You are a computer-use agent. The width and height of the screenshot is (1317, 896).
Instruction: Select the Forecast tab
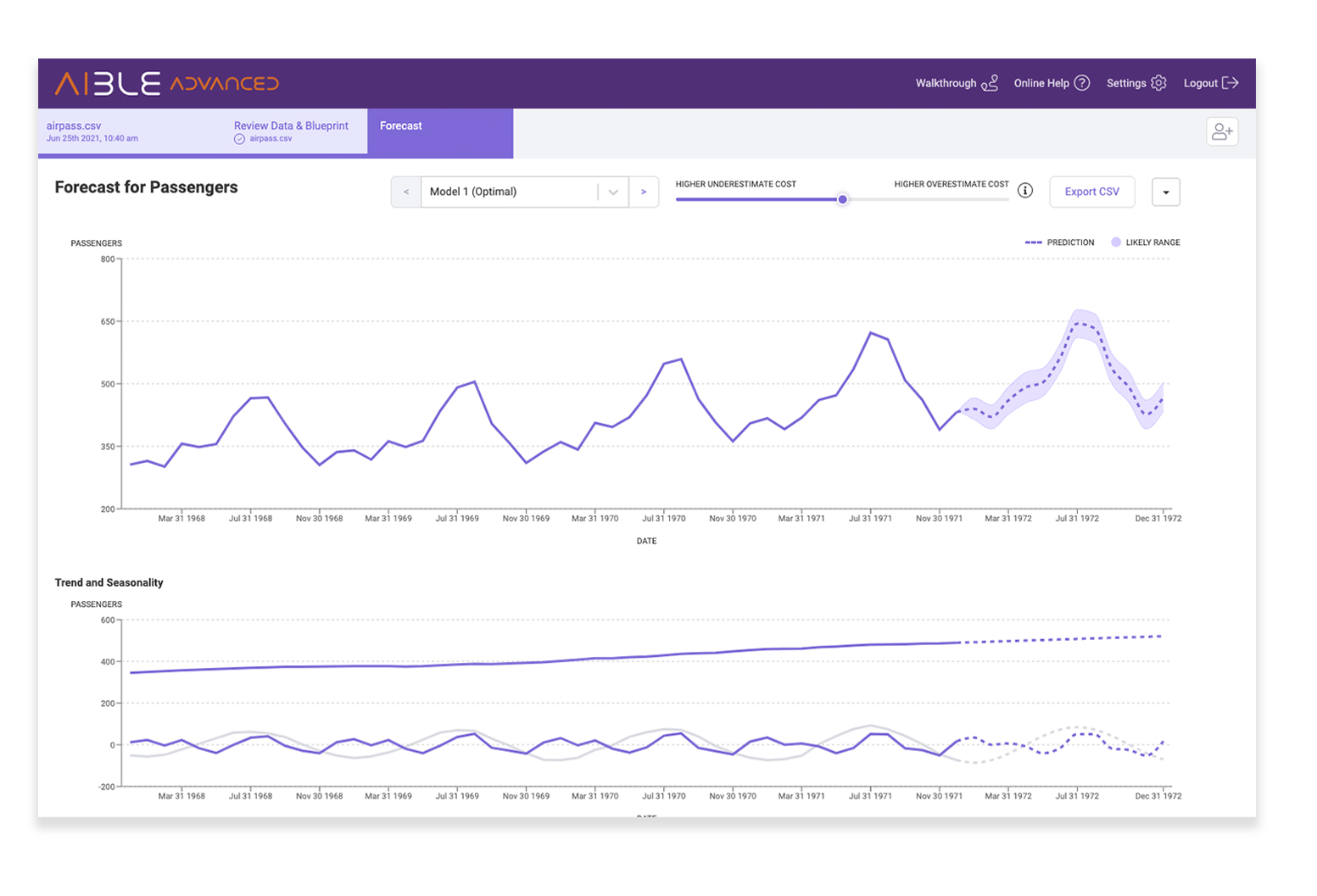click(440, 132)
